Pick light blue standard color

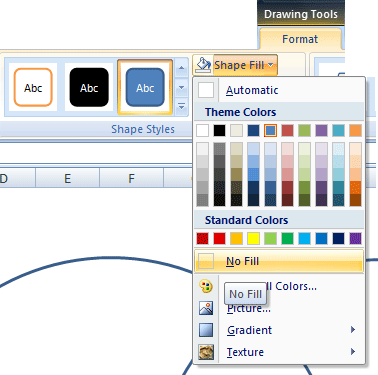point(304,238)
